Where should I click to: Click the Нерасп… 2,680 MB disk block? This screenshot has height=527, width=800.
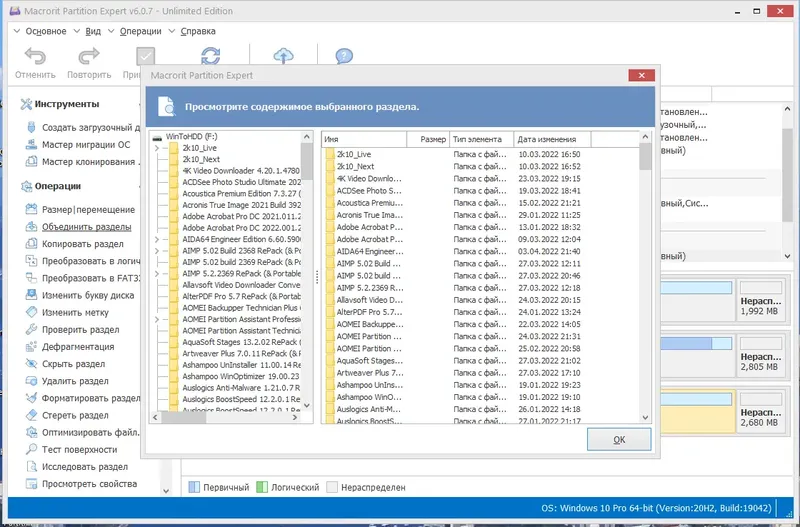[x=761, y=411]
